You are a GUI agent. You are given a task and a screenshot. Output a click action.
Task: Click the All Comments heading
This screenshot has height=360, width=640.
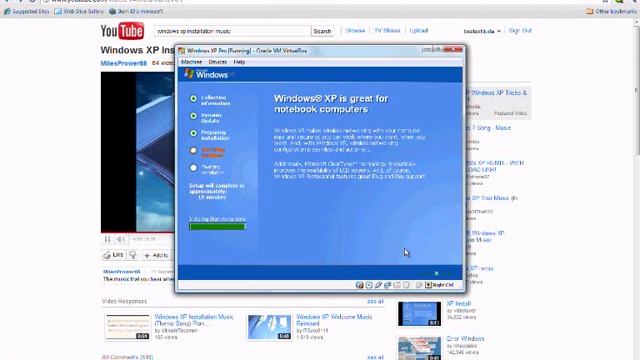coord(127,357)
